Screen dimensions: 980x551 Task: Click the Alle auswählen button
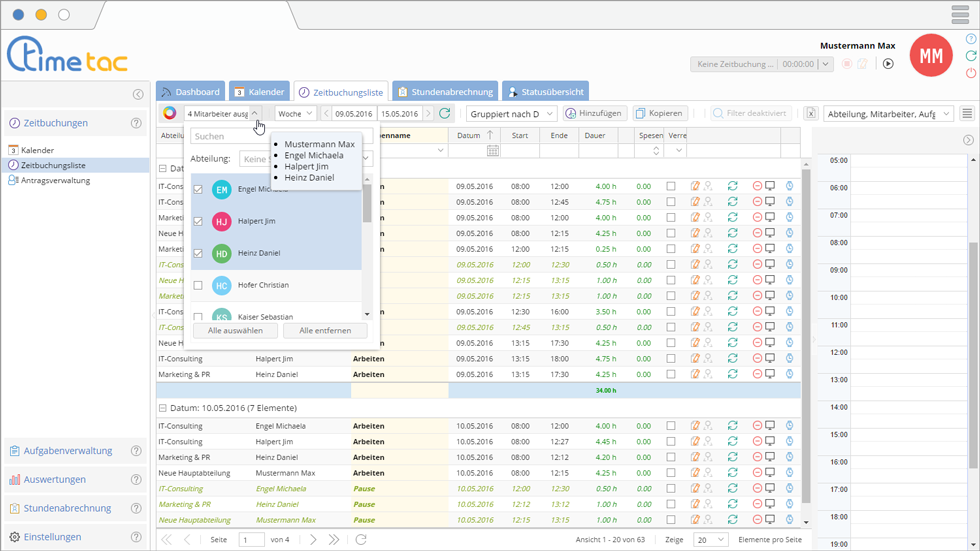(234, 330)
